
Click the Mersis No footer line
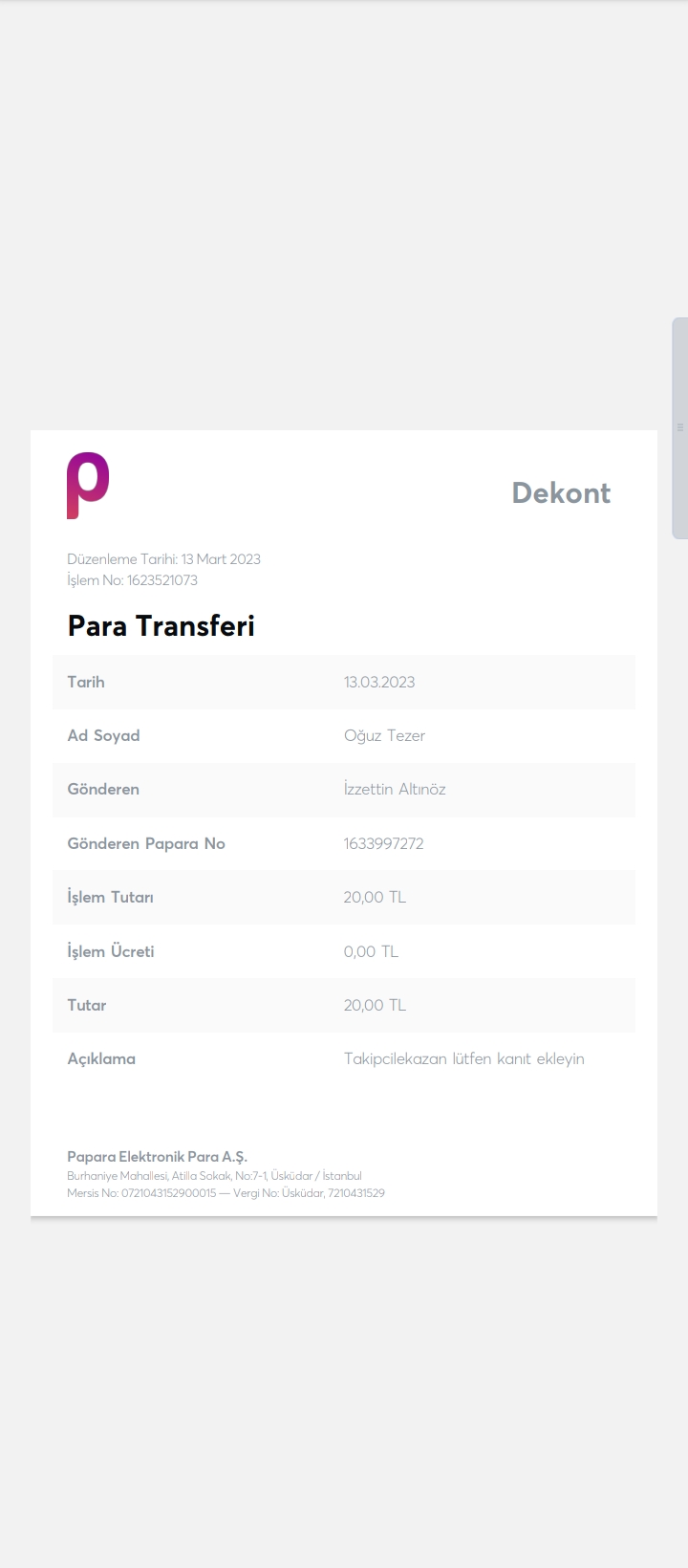[x=226, y=1193]
